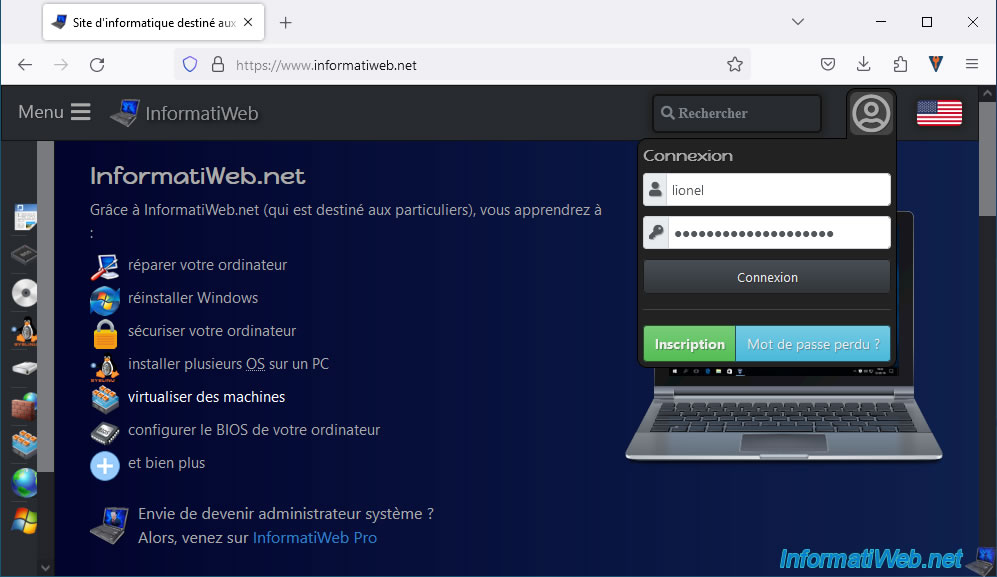
Task: Click the orange padlock sécuriser icon
Action: coord(105,334)
